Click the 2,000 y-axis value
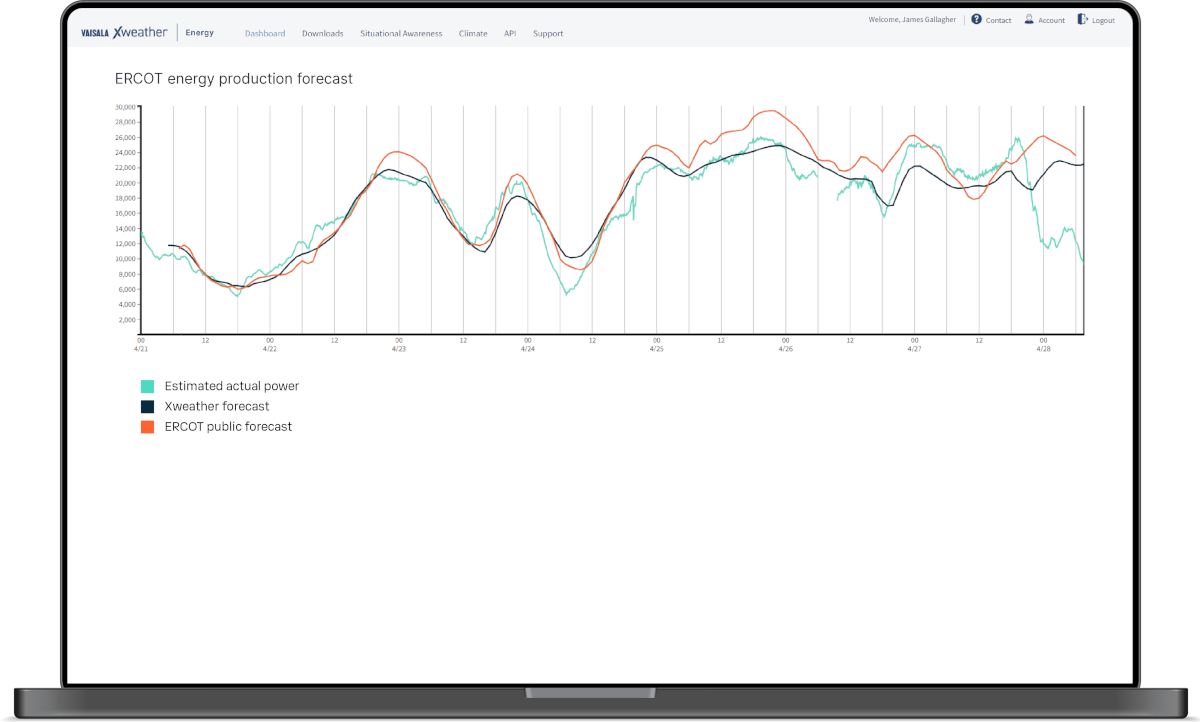Viewport: 1200px width, 722px height. (127, 320)
